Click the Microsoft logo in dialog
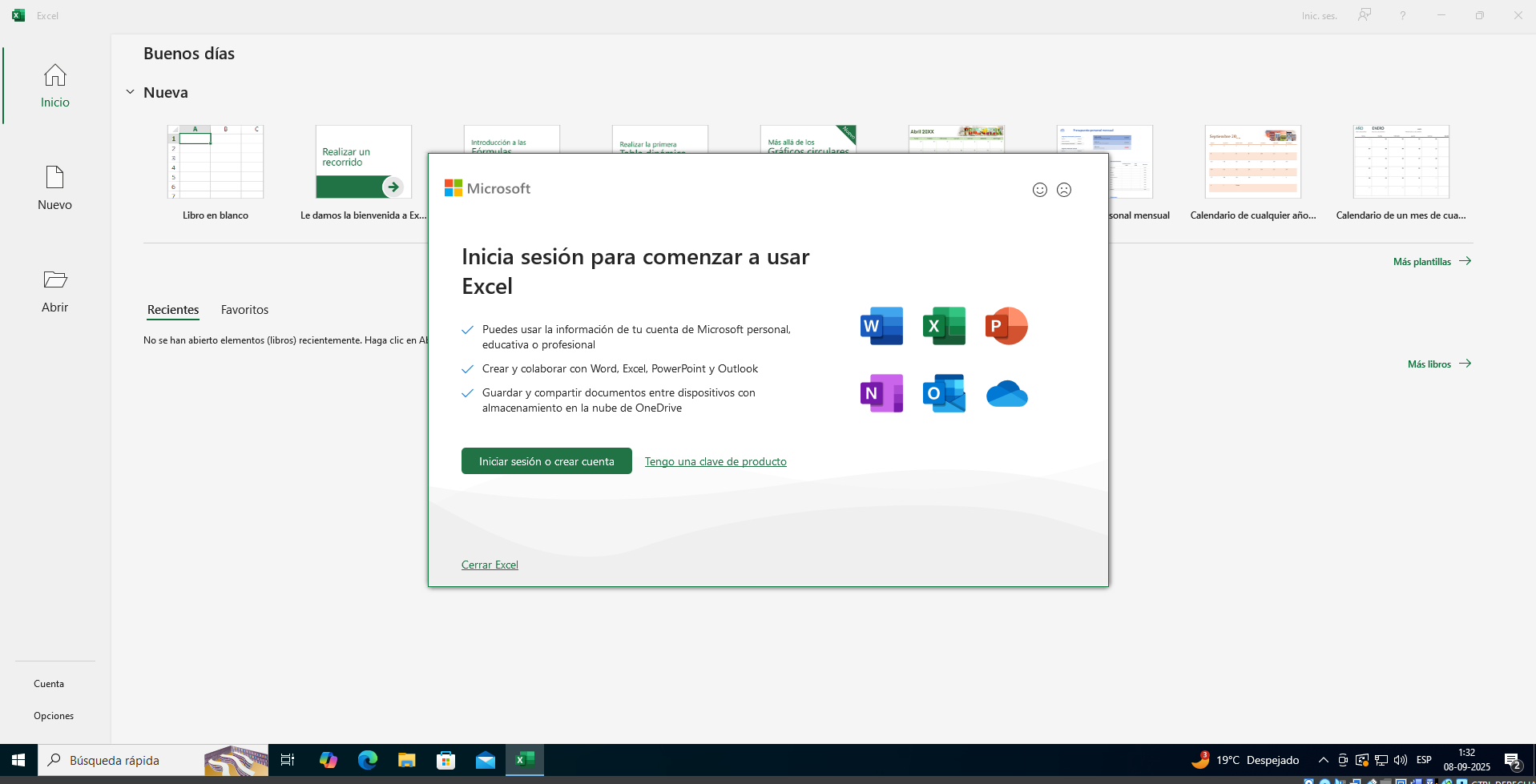Screen dimensions: 1536x784 487,188
